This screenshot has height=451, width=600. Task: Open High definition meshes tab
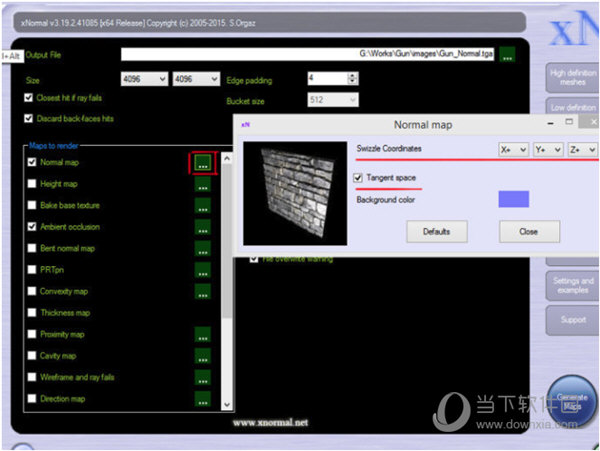point(572,78)
